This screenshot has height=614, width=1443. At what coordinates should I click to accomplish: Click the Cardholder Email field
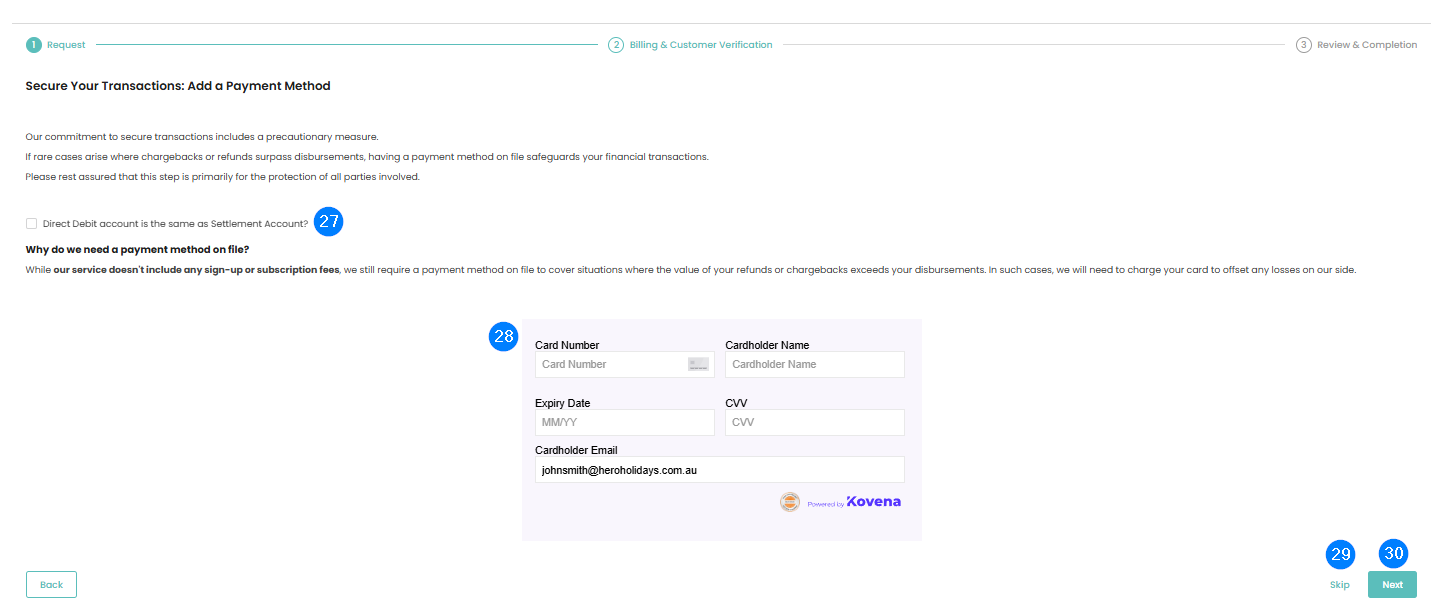click(719, 470)
